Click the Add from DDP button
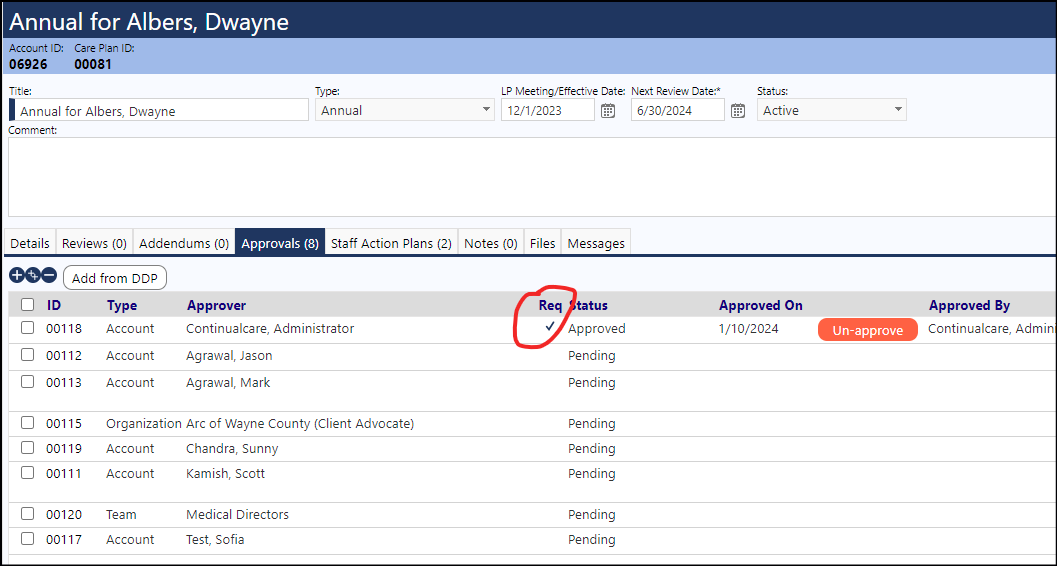1057x566 pixels. pos(115,278)
